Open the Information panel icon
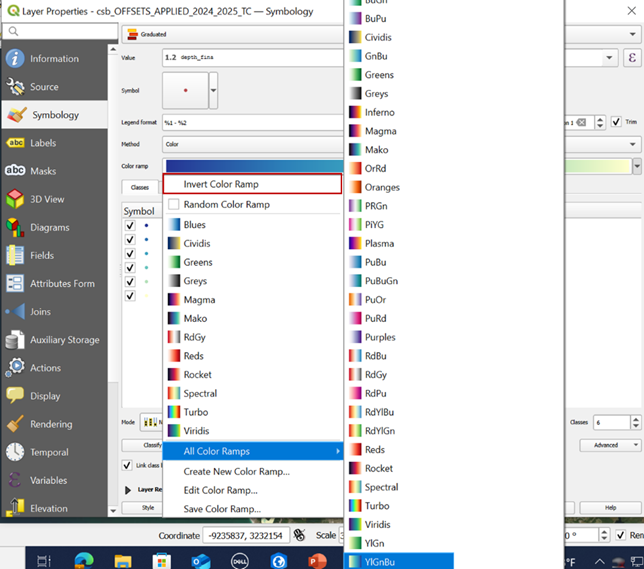644x569 pixels. pyautogui.click(x=15, y=59)
